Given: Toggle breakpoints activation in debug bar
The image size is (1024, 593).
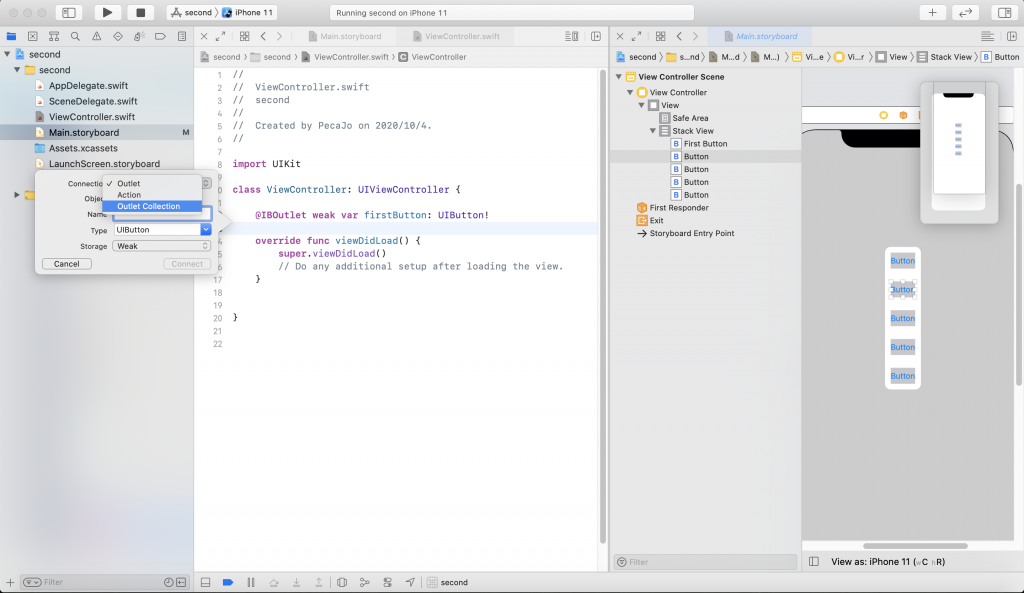Looking at the screenshot, I should [x=227, y=582].
